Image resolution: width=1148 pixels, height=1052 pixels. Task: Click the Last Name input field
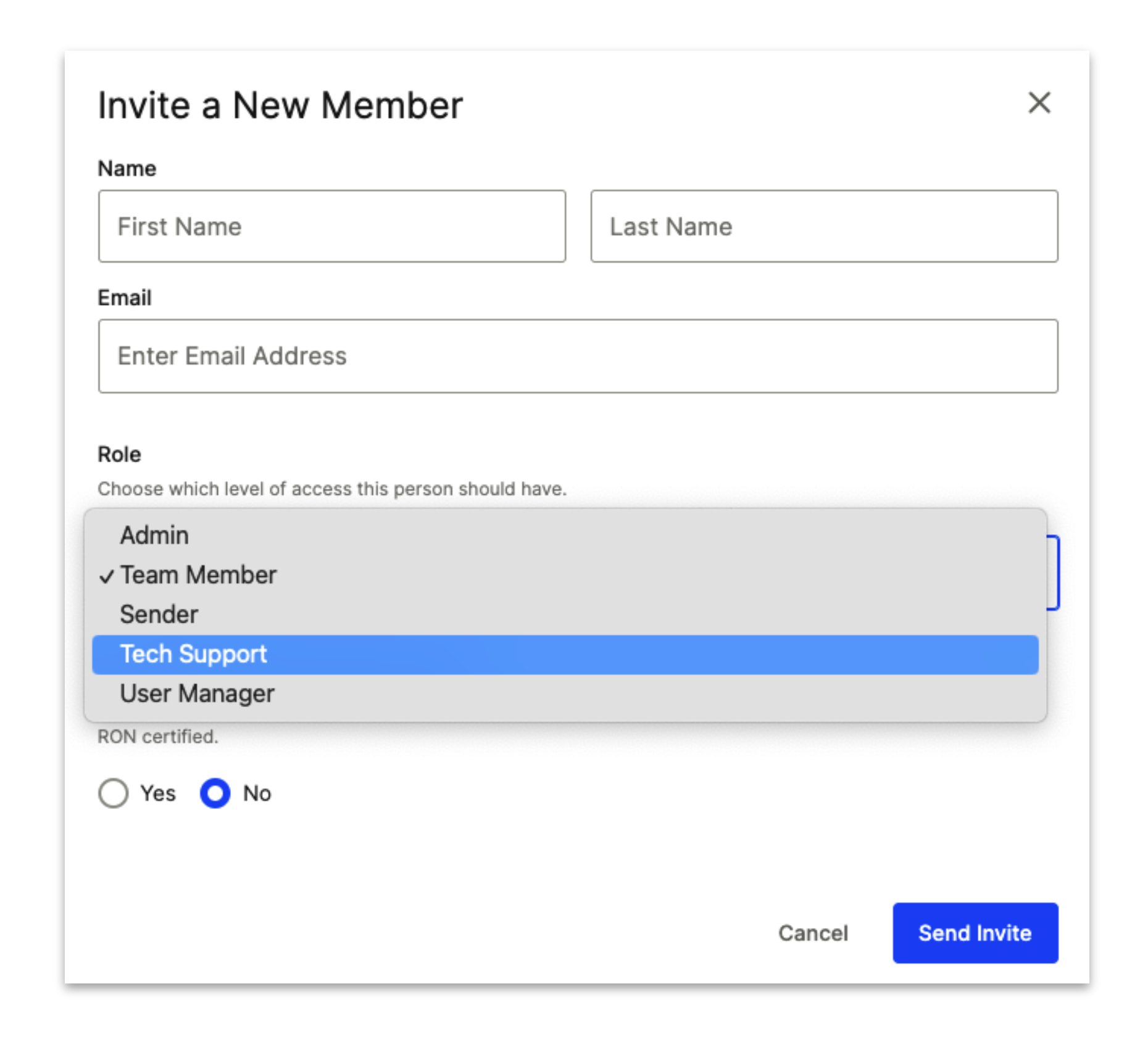point(824,226)
